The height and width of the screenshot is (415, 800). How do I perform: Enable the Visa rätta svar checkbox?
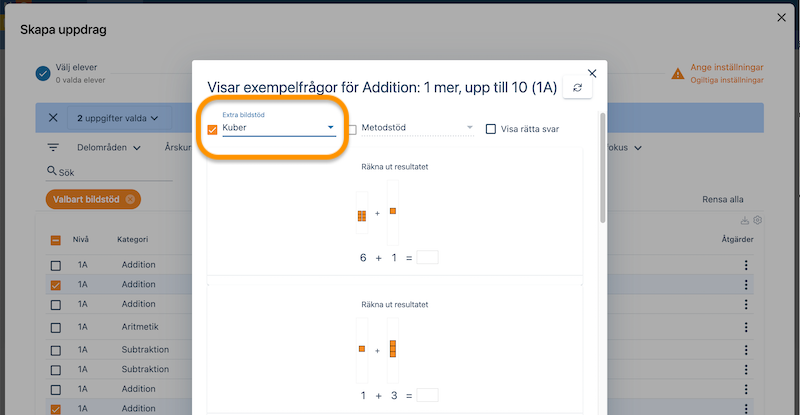491,129
